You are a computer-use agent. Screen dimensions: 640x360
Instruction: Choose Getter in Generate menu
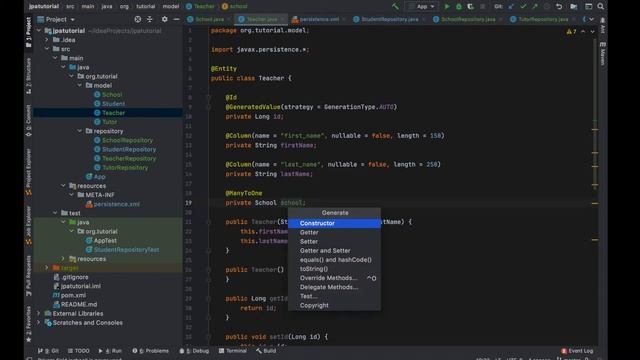pyautogui.click(x=334, y=232)
